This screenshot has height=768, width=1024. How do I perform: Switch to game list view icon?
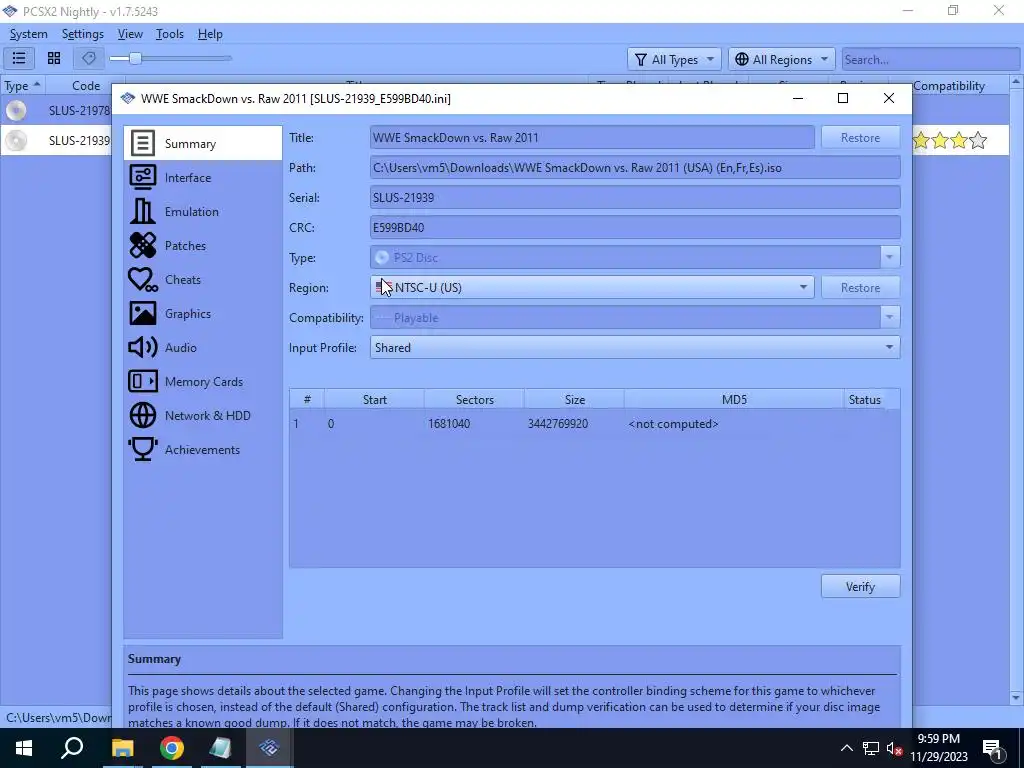(x=19, y=58)
